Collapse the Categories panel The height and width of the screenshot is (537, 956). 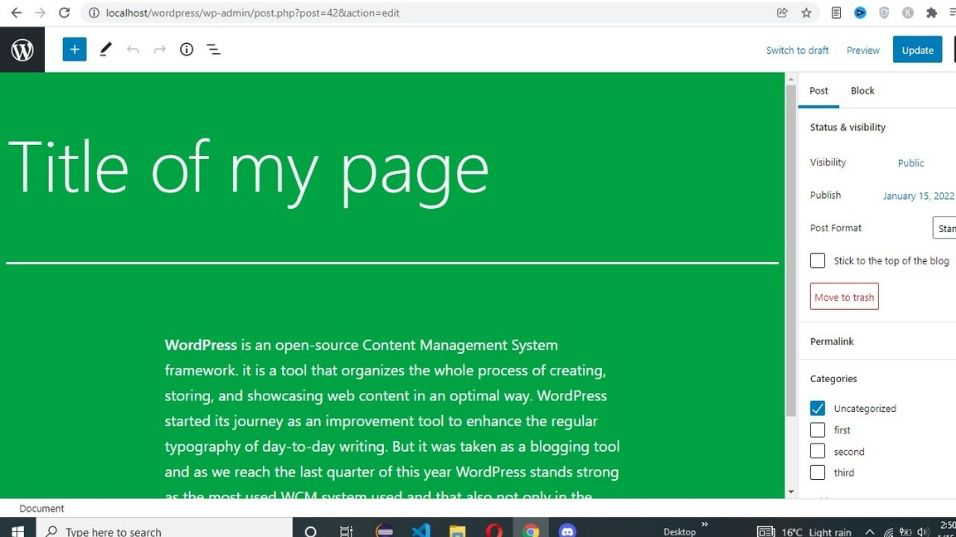point(833,379)
